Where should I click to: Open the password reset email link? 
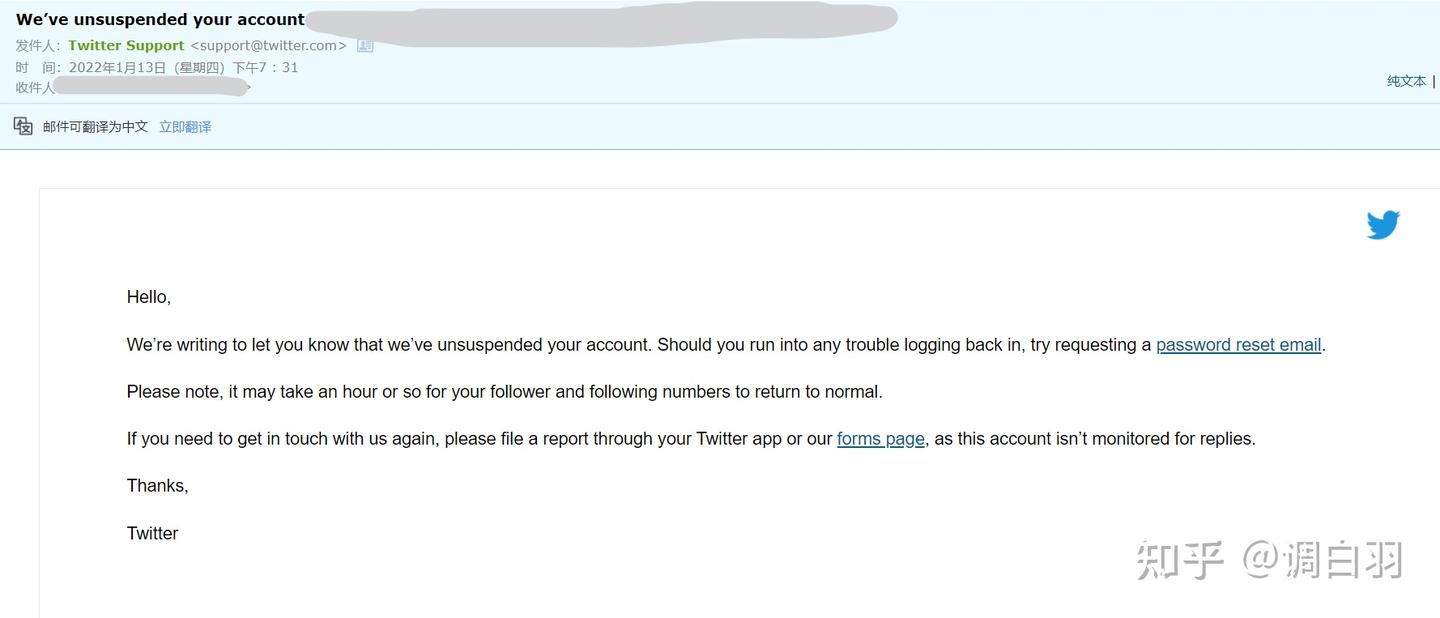(1238, 345)
